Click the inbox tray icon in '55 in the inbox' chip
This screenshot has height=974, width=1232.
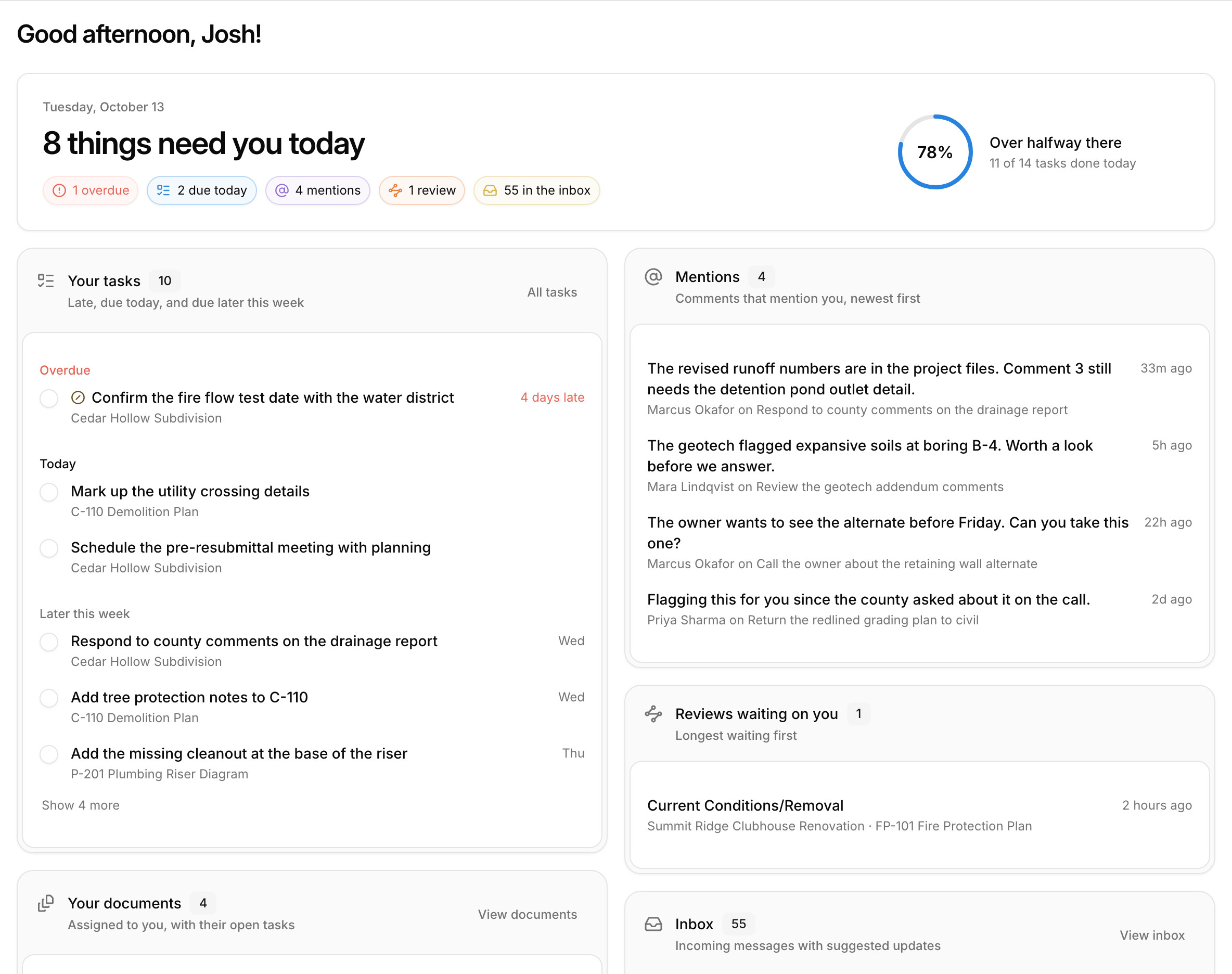(x=490, y=190)
